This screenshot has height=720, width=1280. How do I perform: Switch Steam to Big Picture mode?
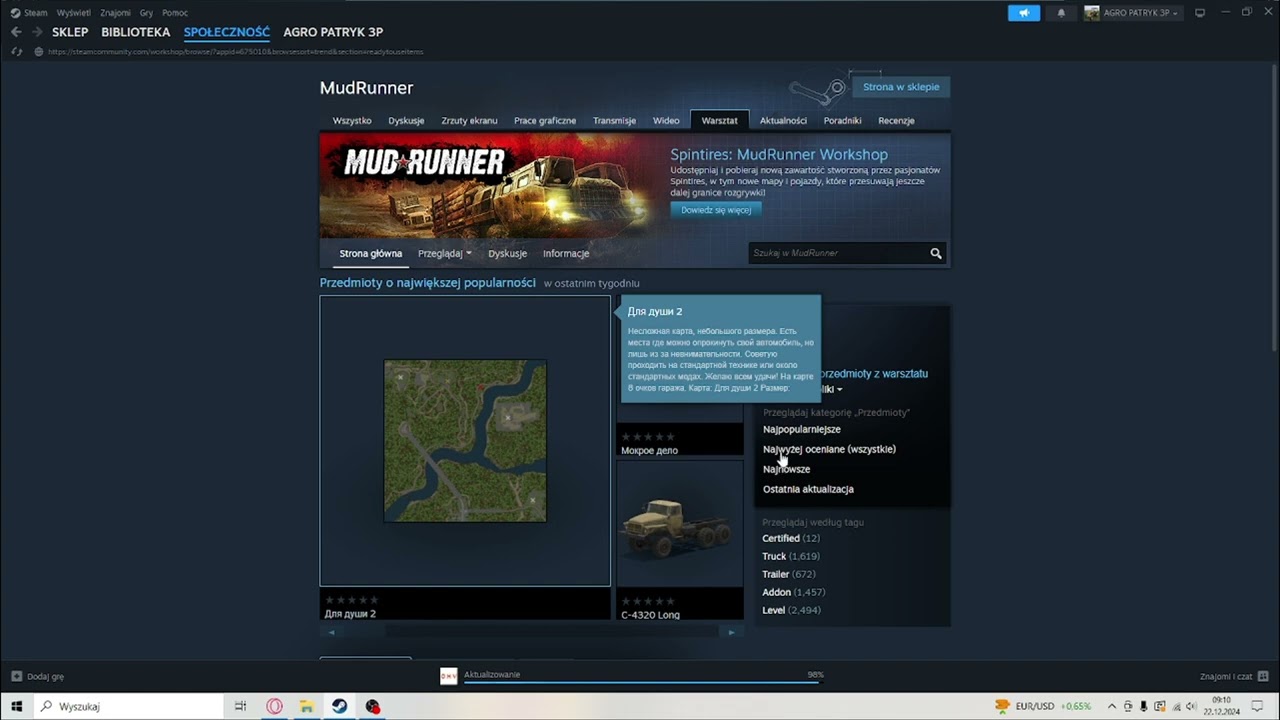(1200, 13)
